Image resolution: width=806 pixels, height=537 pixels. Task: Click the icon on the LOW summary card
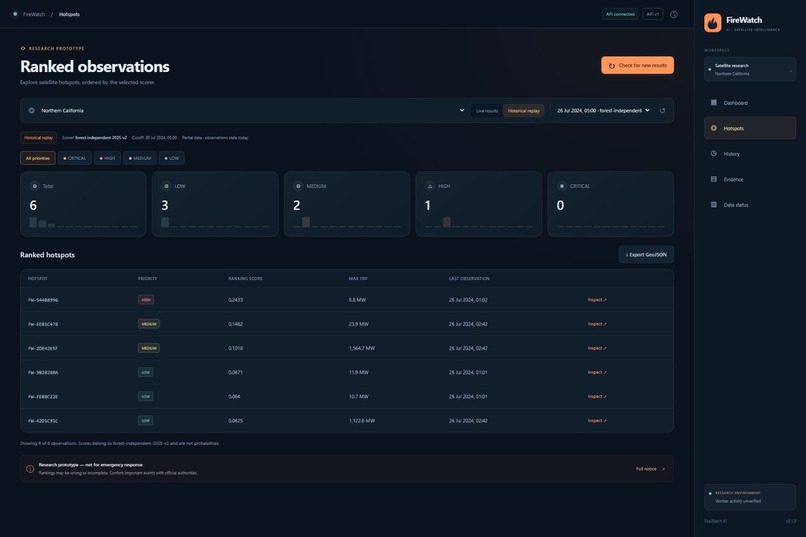[166, 186]
